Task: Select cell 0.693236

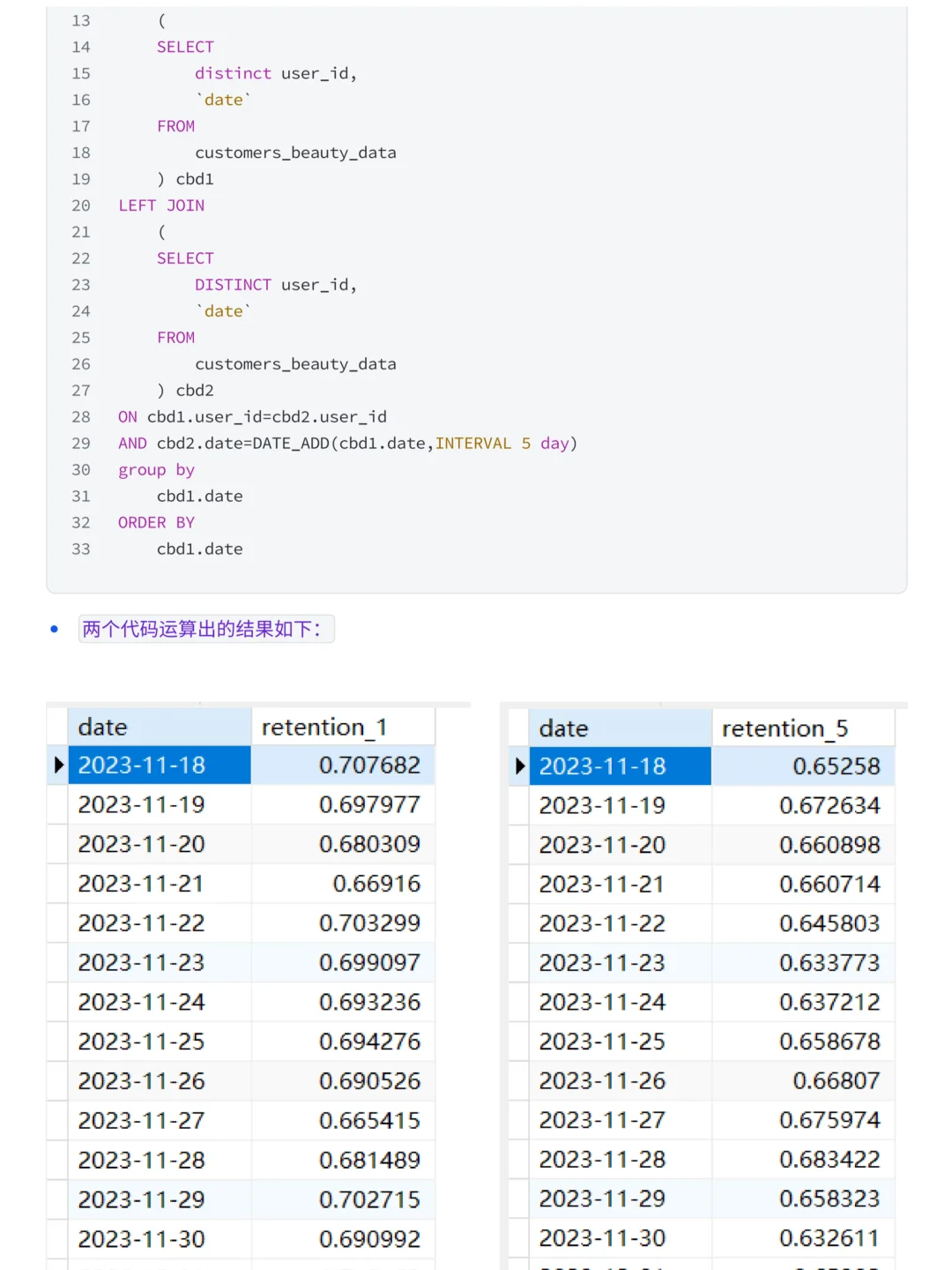Action: point(343,1002)
